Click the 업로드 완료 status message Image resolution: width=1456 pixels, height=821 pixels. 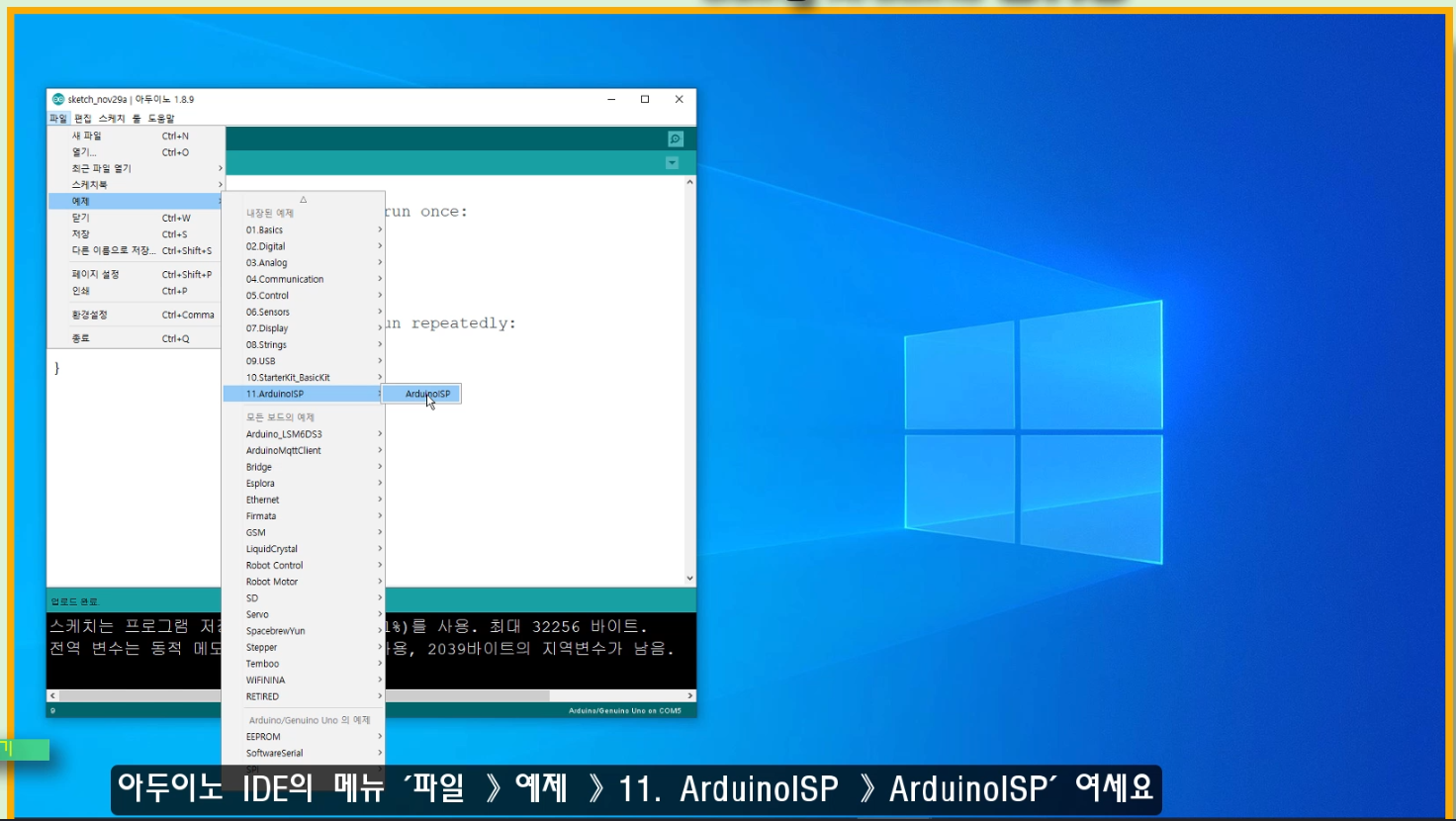(75, 601)
